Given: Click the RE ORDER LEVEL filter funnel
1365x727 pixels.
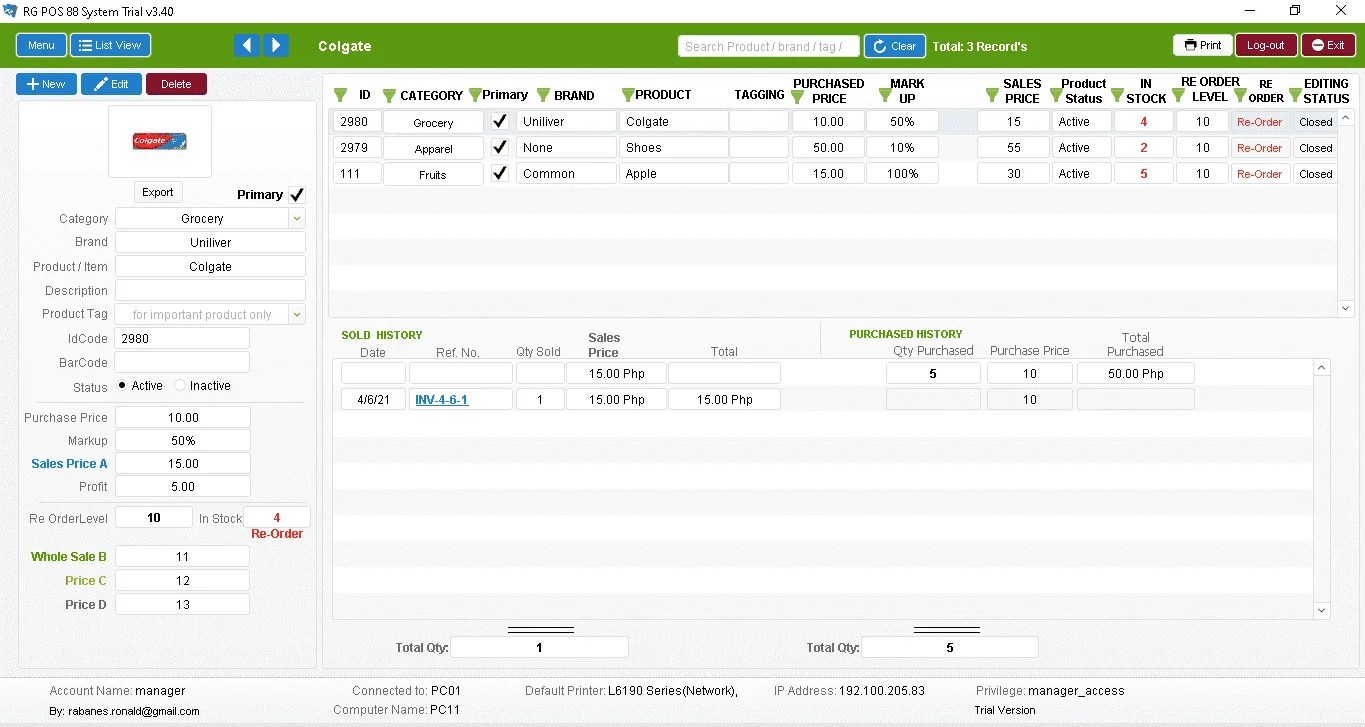Looking at the screenshot, I should pos(1179,96).
